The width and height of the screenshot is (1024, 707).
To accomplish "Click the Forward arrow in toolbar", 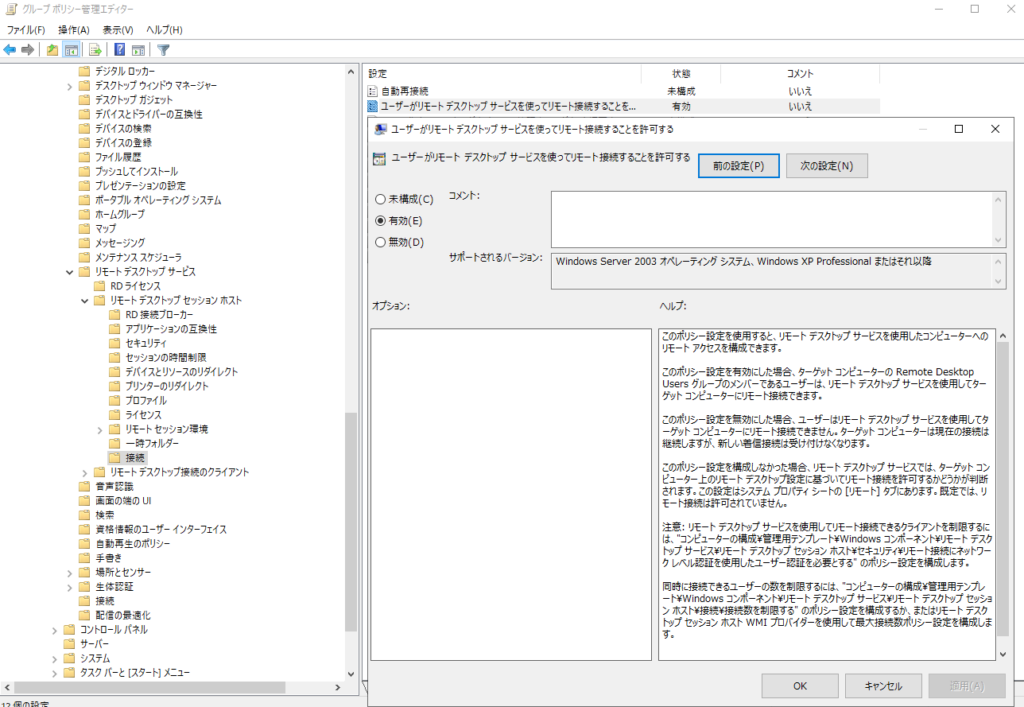I will point(27,50).
